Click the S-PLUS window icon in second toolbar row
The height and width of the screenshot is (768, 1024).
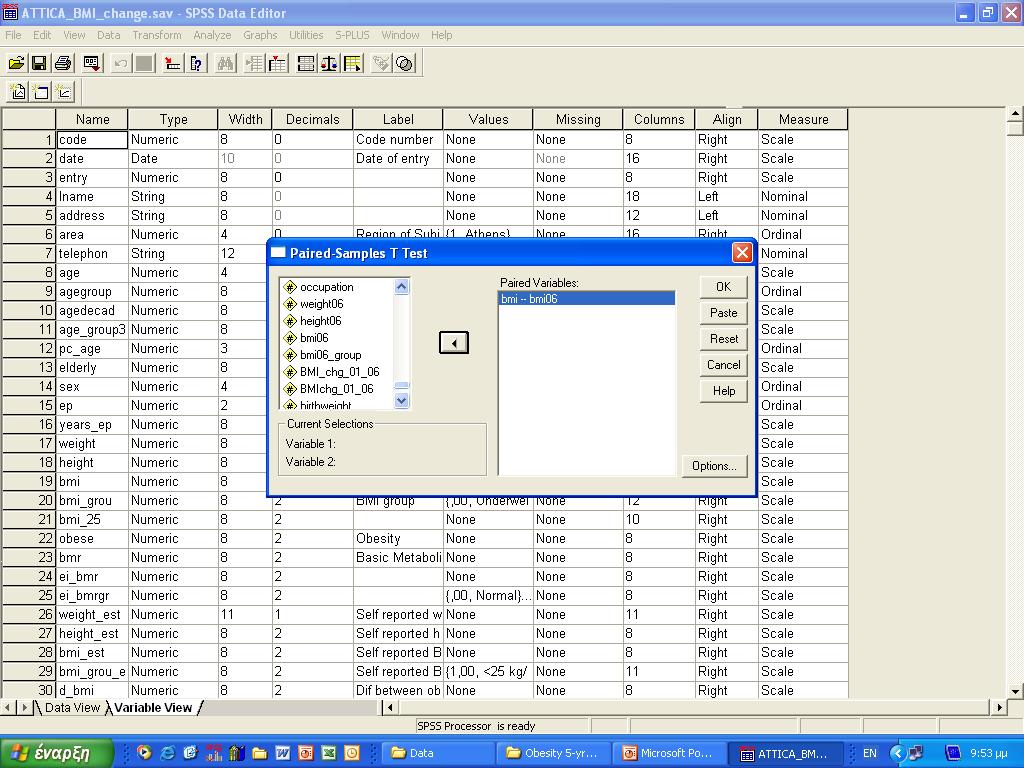coord(40,92)
